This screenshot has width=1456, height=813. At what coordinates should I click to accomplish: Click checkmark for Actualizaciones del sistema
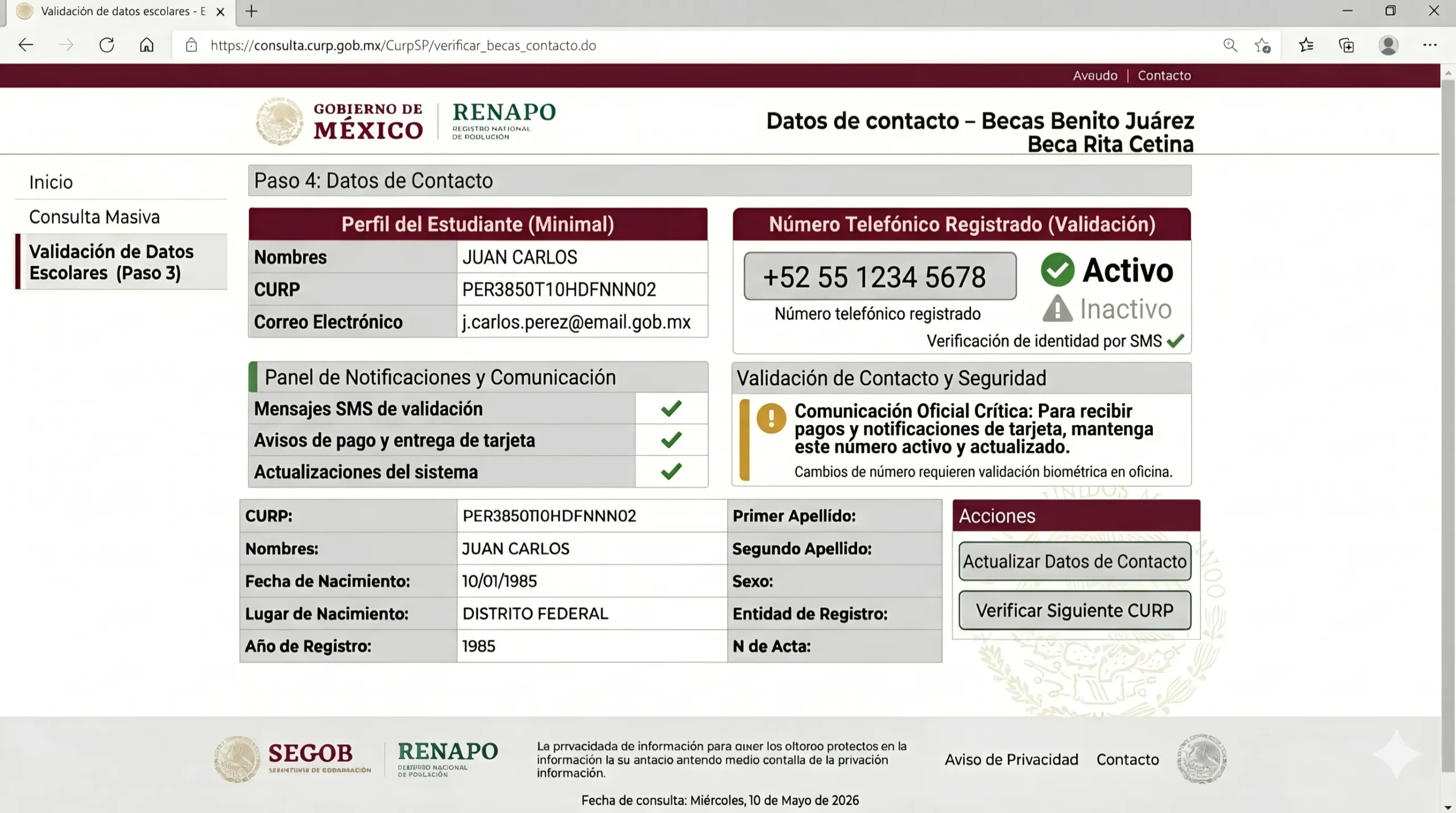pyautogui.click(x=671, y=471)
